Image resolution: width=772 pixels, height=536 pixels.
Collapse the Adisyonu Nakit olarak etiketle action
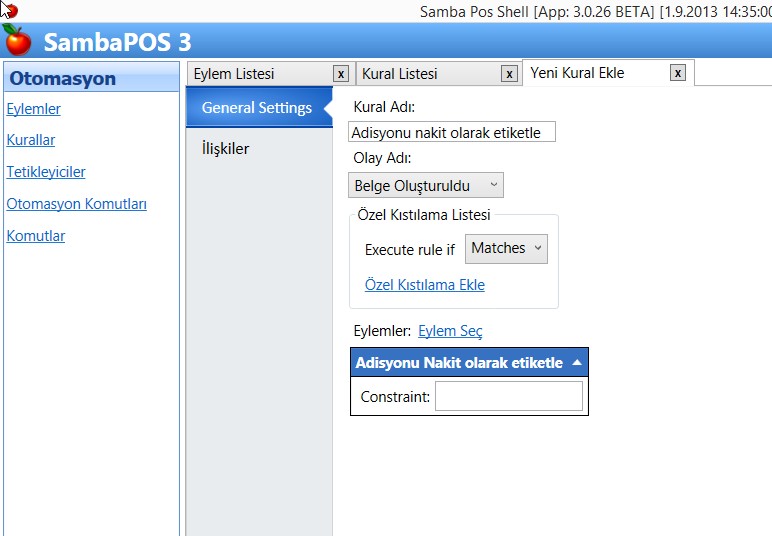point(576,363)
